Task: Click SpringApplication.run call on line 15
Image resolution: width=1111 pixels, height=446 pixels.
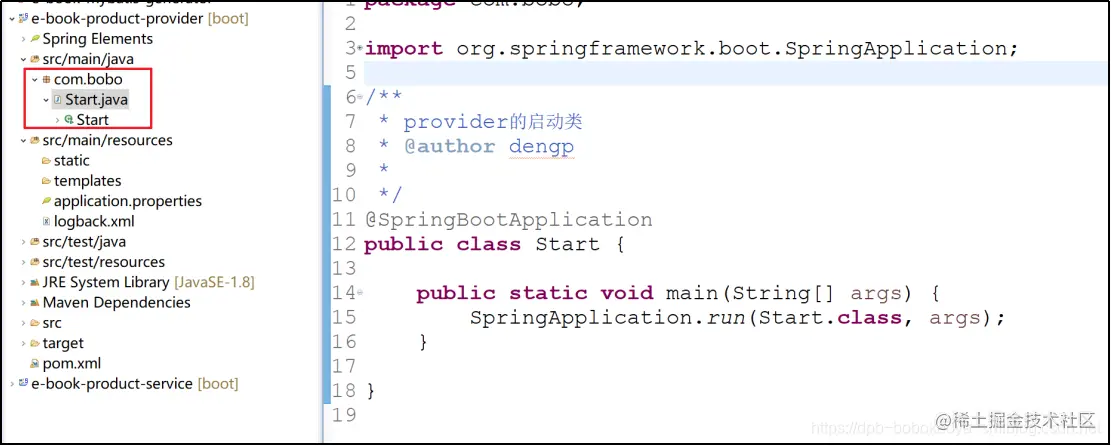Action: (738, 317)
